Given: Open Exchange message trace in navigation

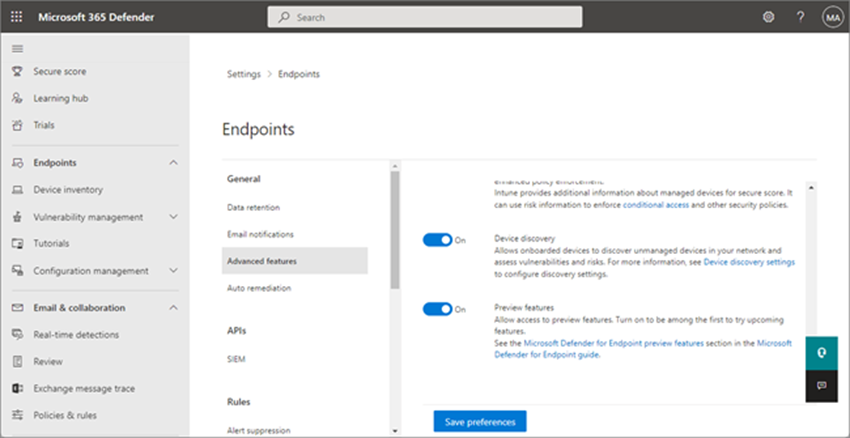Looking at the screenshot, I should point(84,389).
